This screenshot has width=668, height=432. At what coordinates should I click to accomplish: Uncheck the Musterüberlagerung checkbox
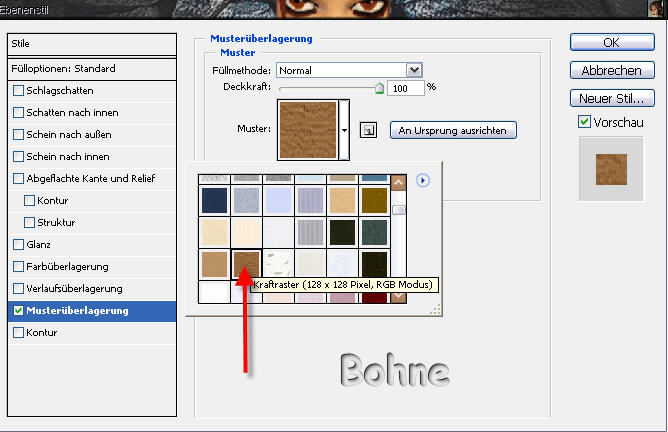(x=19, y=311)
